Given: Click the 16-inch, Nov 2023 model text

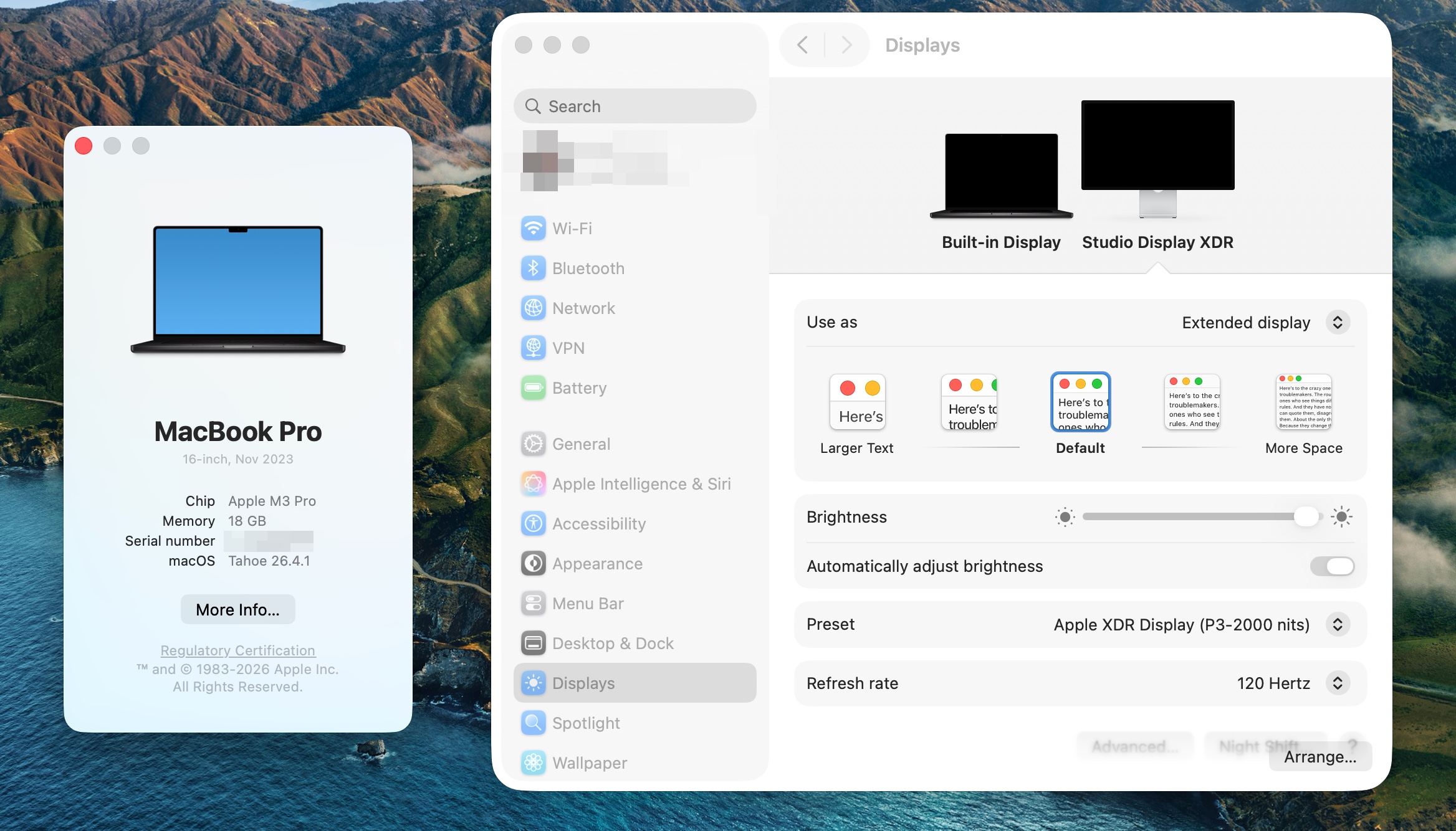Looking at the screenshot, I should pyautogui.click(x=237, y=460).
